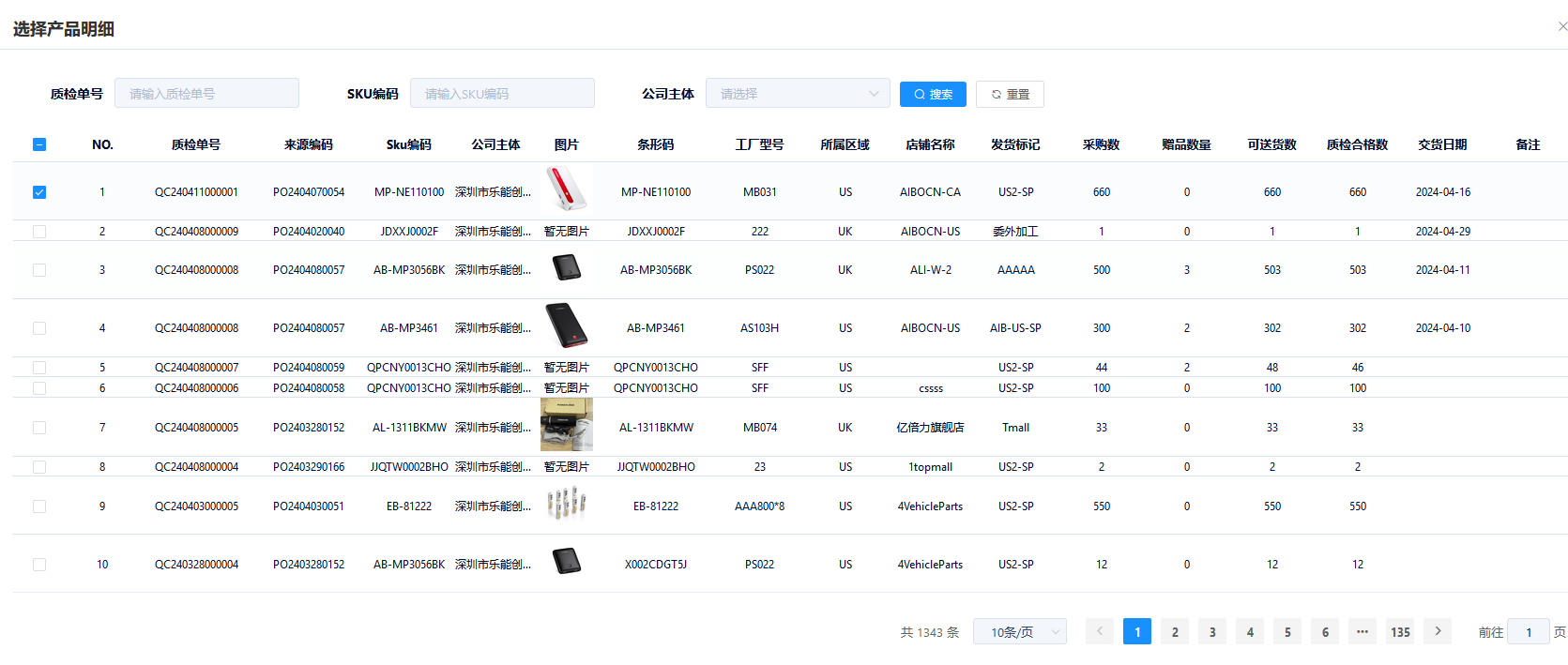
Task: Go to last page 135
Action: [1400, 631]
